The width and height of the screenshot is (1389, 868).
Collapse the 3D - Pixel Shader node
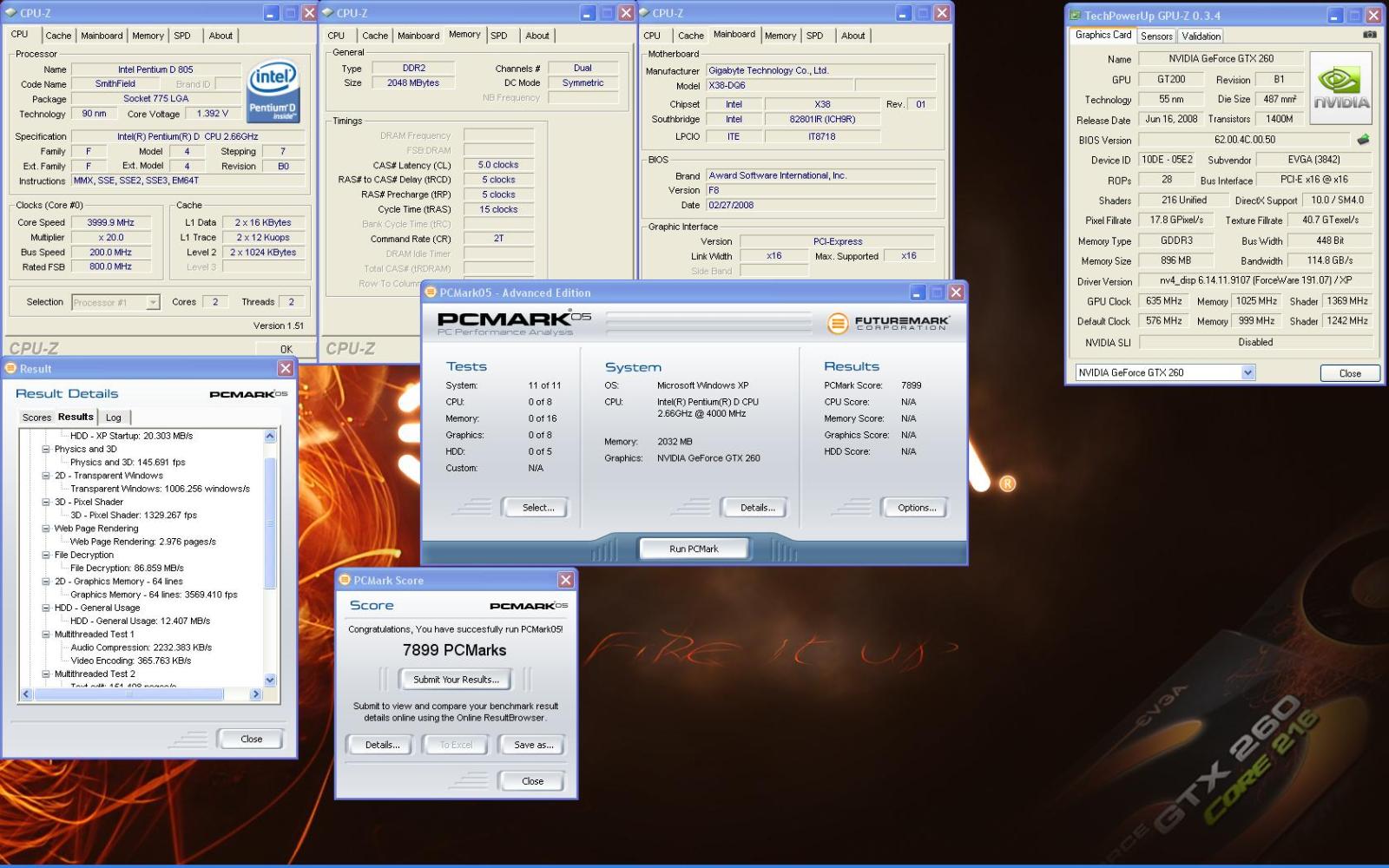(46, 502)
